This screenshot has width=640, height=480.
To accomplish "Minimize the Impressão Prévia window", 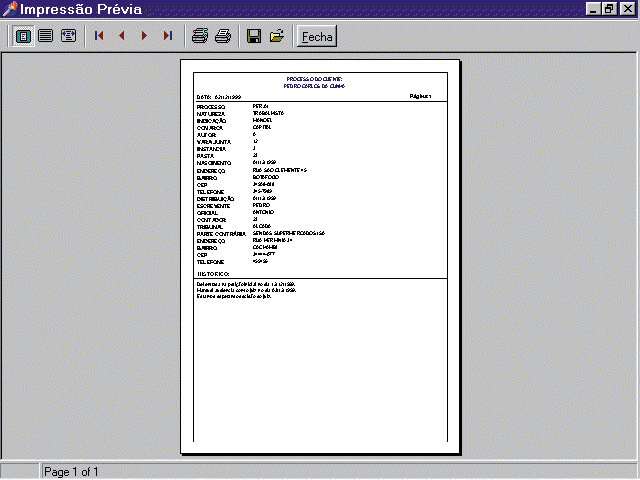I will 594,9.
